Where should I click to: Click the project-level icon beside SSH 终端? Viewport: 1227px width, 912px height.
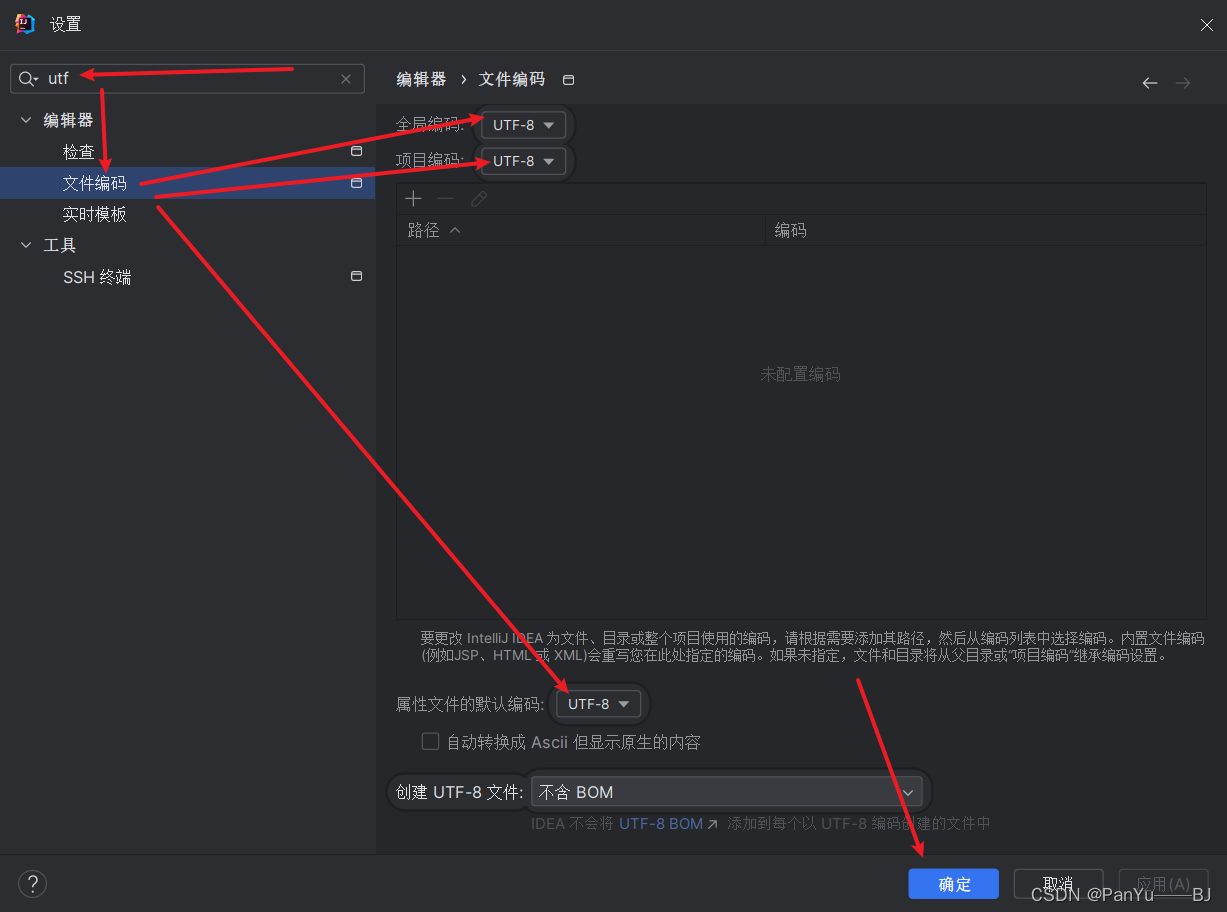pyautogui.click(x=356, y=276)
